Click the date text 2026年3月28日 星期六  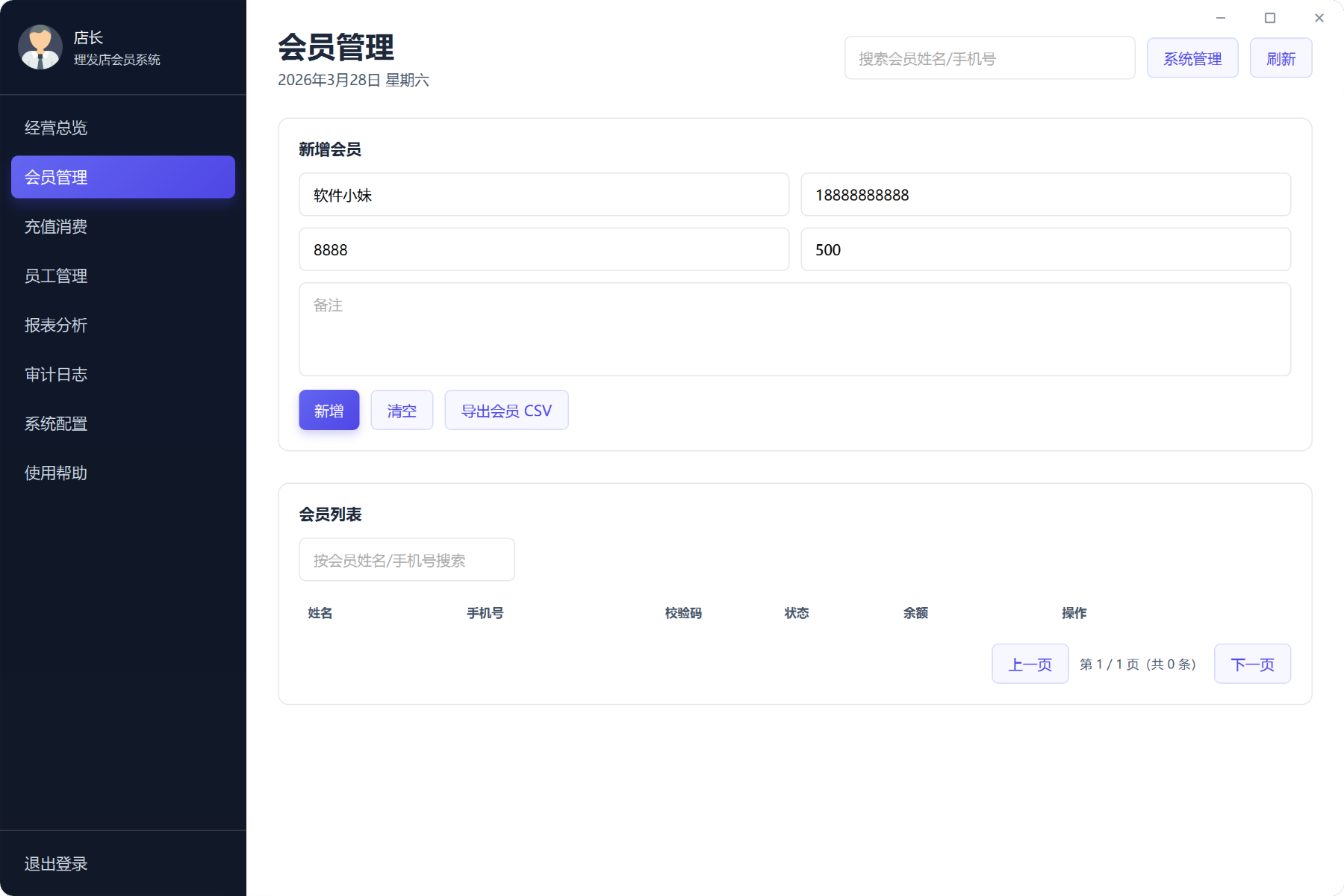(353, 80)
